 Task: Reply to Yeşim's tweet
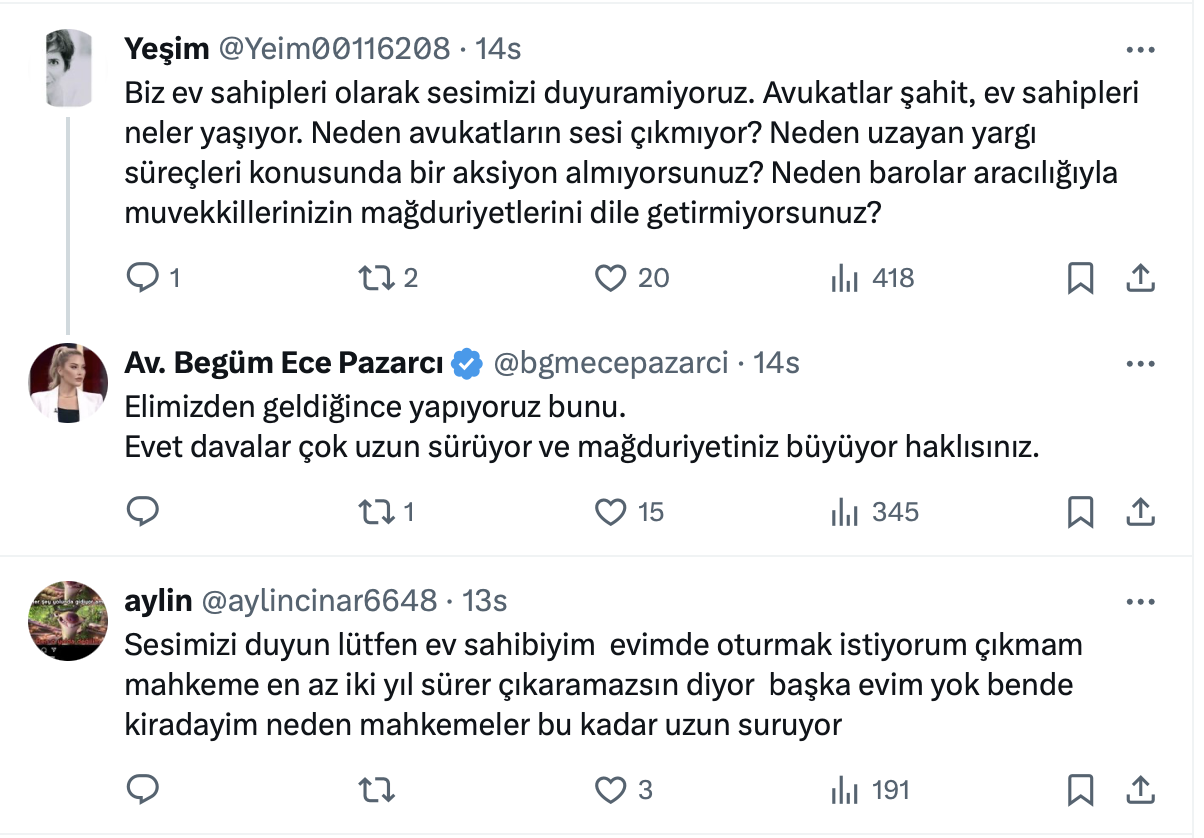coord(143,277)
